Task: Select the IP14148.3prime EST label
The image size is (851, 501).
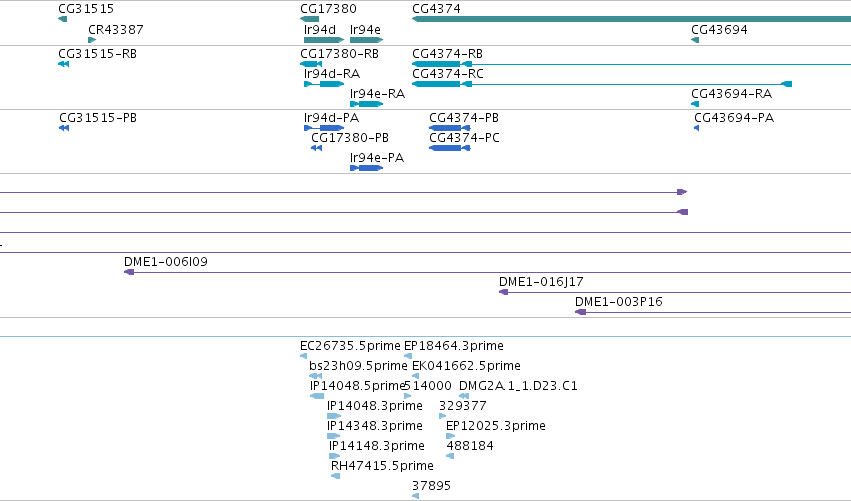Action: pyautogui.click(x=377, y=446)
